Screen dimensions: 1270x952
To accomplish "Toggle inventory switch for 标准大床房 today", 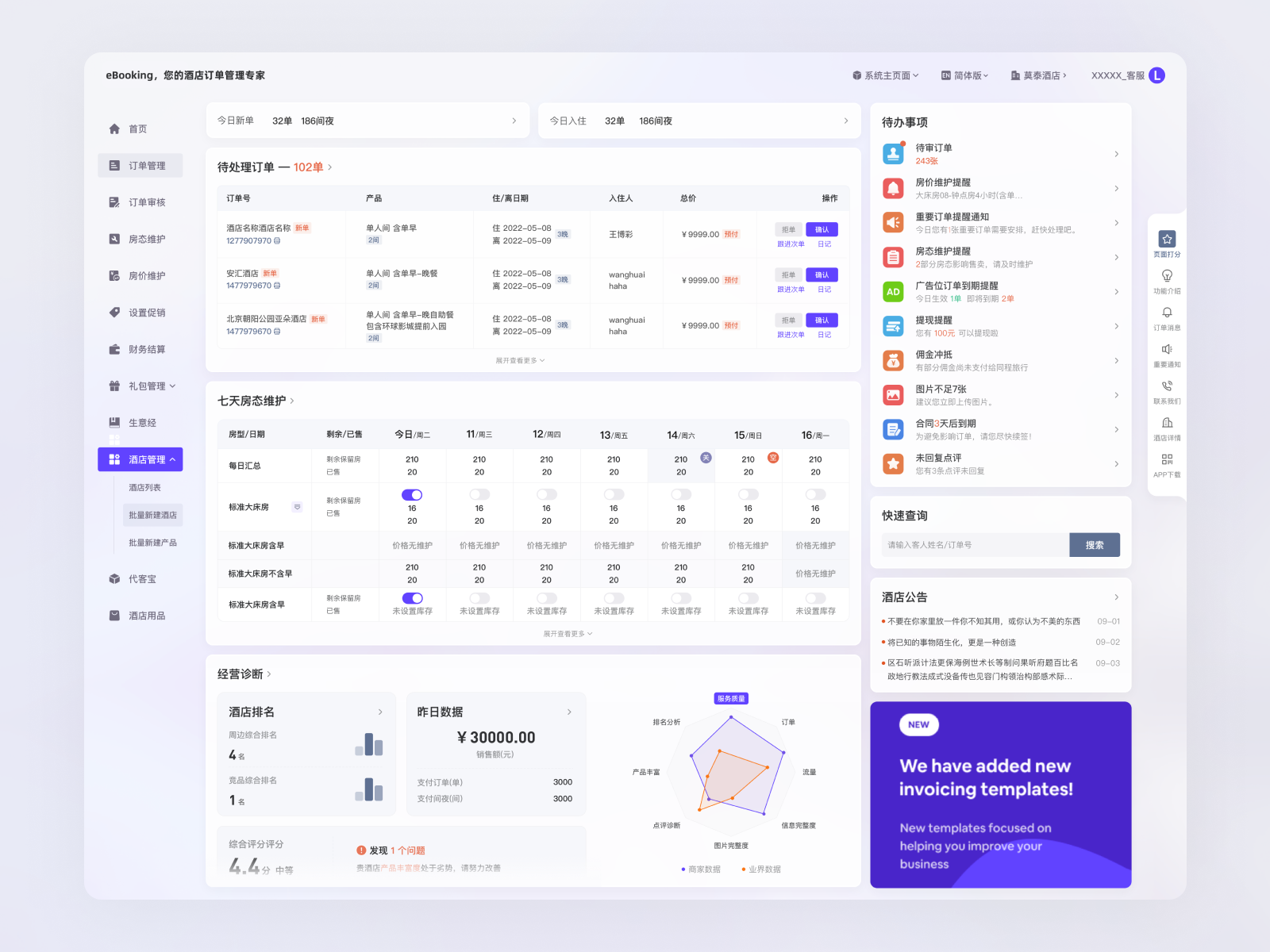I will 412,495.
